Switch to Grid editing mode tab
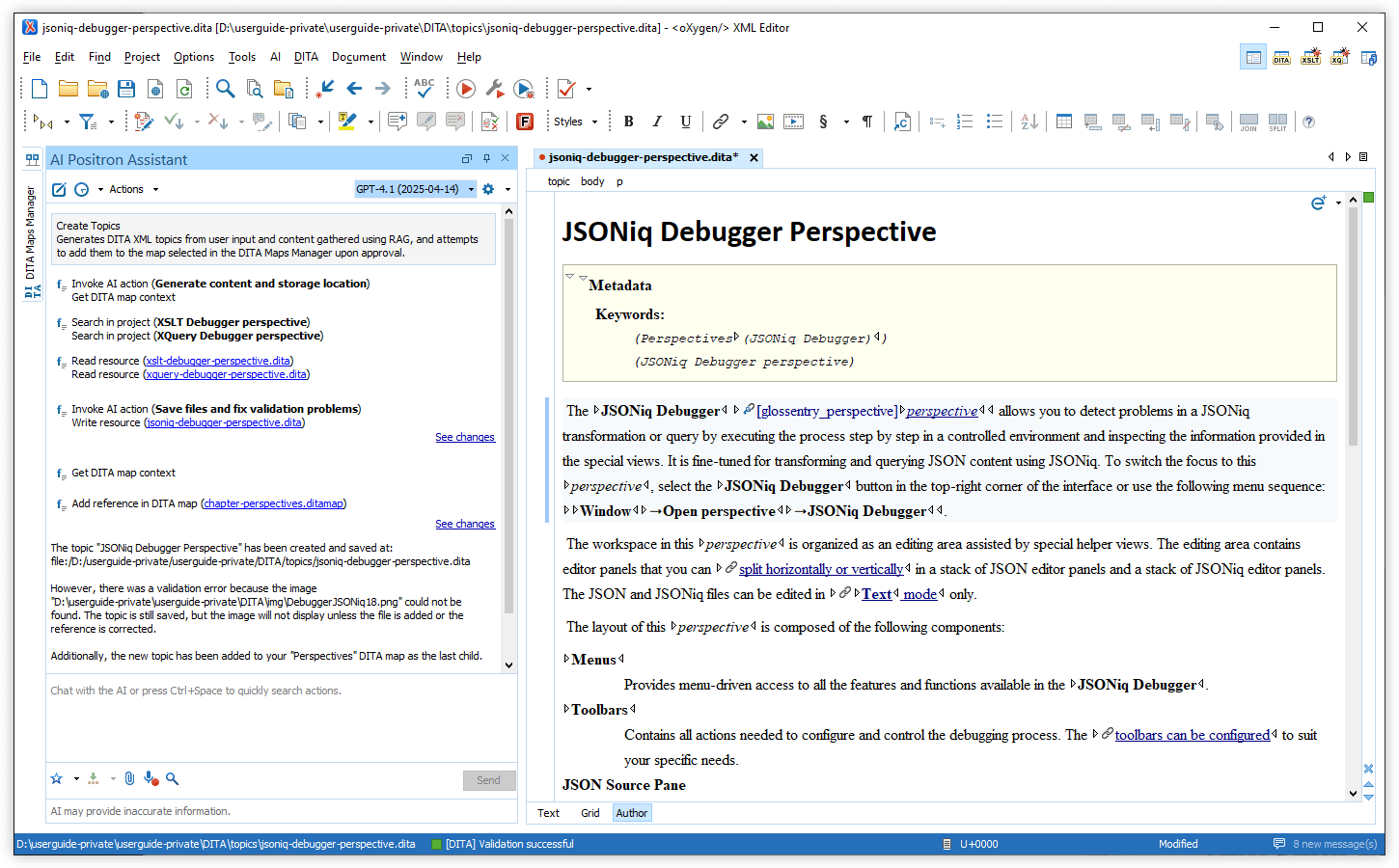The width and height of the screenshot is (1399, 868). (590, 813)
